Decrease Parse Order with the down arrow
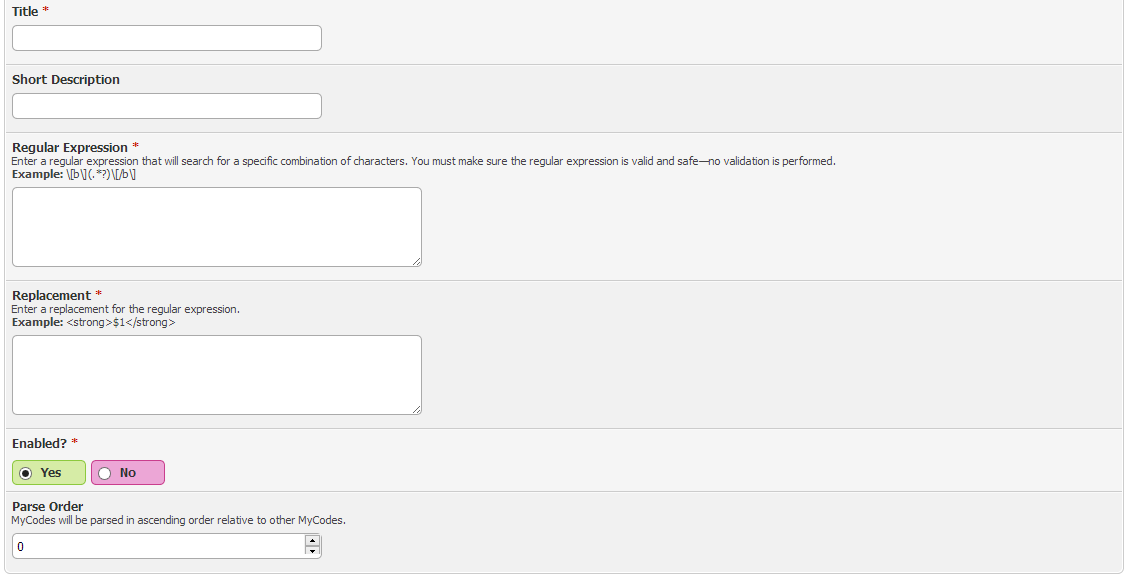The width and height of the screenshot is (1135, 578). pos(312,551)
